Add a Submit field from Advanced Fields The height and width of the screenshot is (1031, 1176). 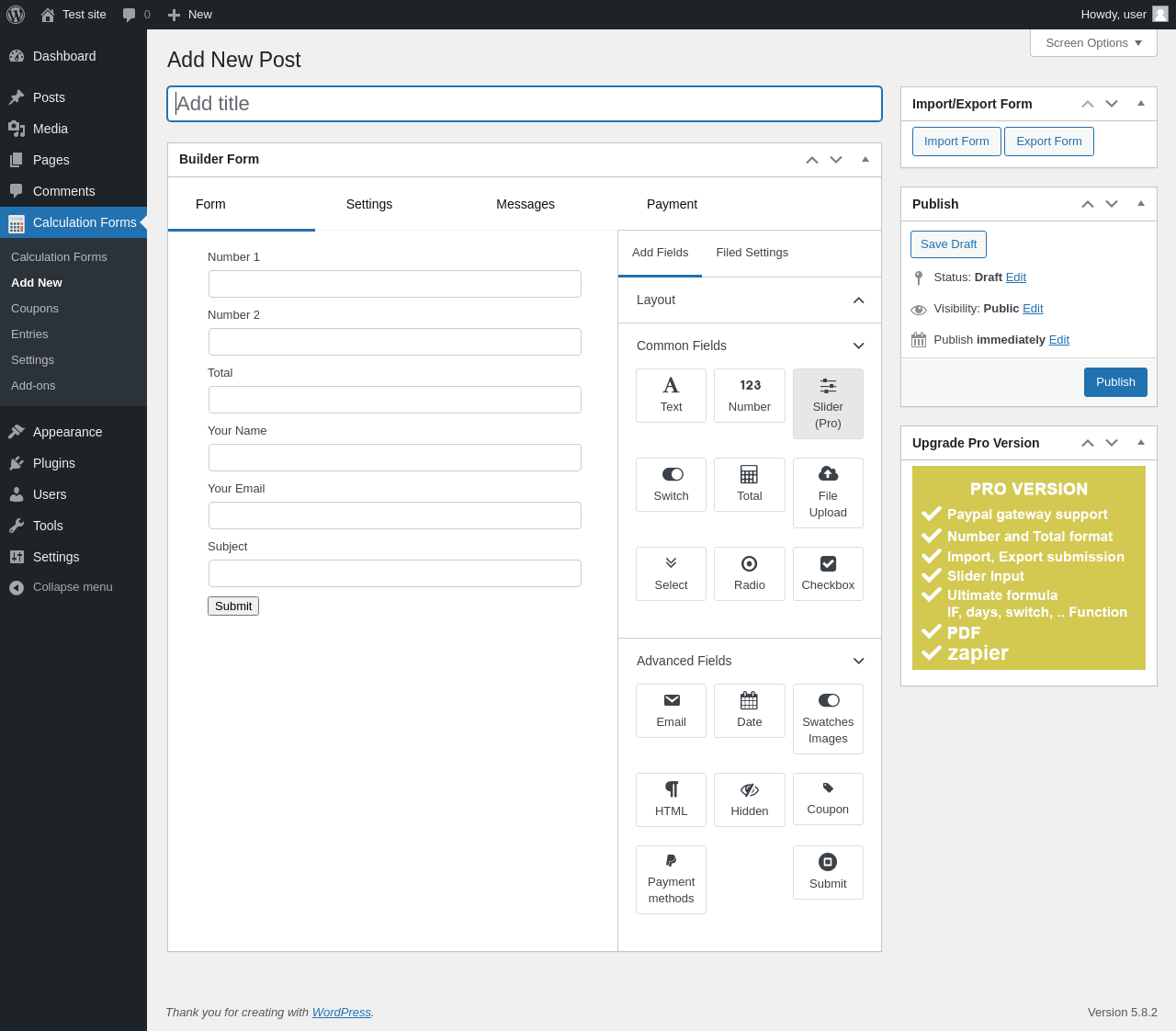click(x=828, y=872)
